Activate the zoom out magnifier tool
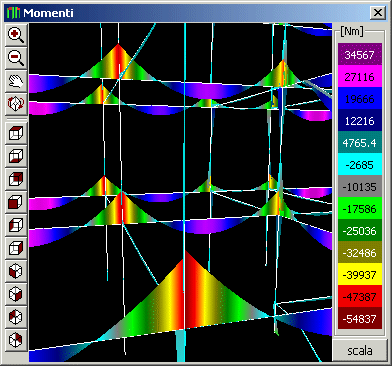Viewport: 392px width, 366px height. [x=16, y=58]
